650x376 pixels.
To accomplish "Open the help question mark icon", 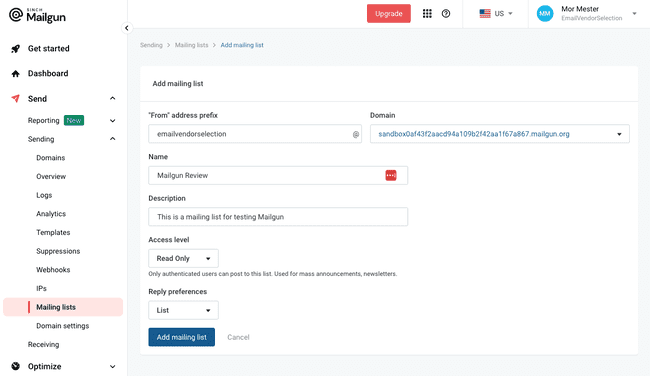I will coord(446,14).
